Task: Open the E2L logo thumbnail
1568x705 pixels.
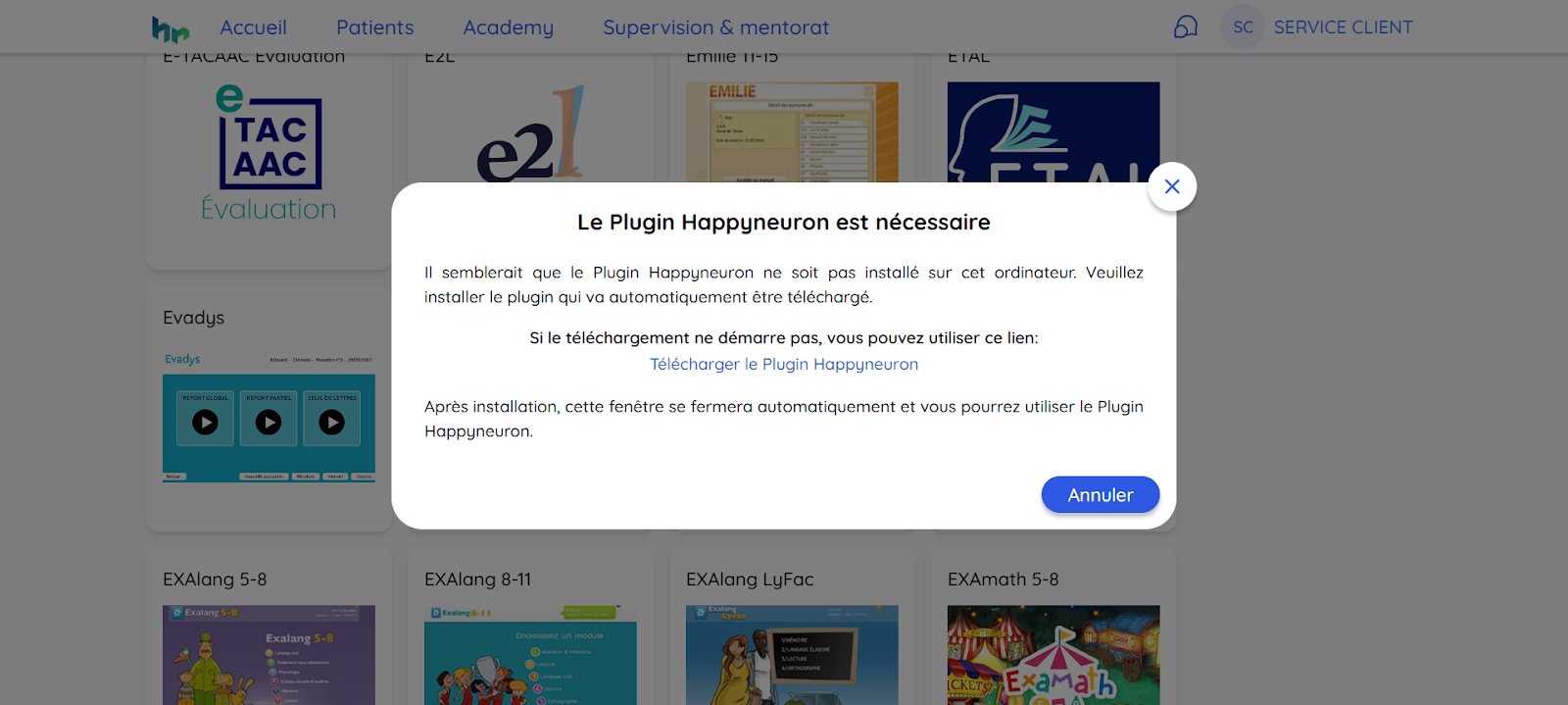Action: point(530,133)
